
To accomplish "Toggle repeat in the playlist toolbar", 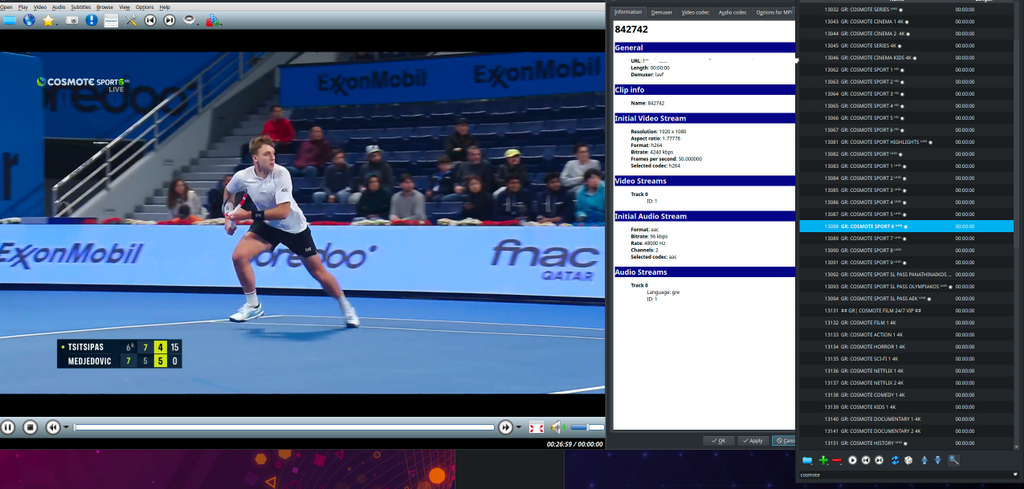I will pyautogui.click(x=895, y=460).
